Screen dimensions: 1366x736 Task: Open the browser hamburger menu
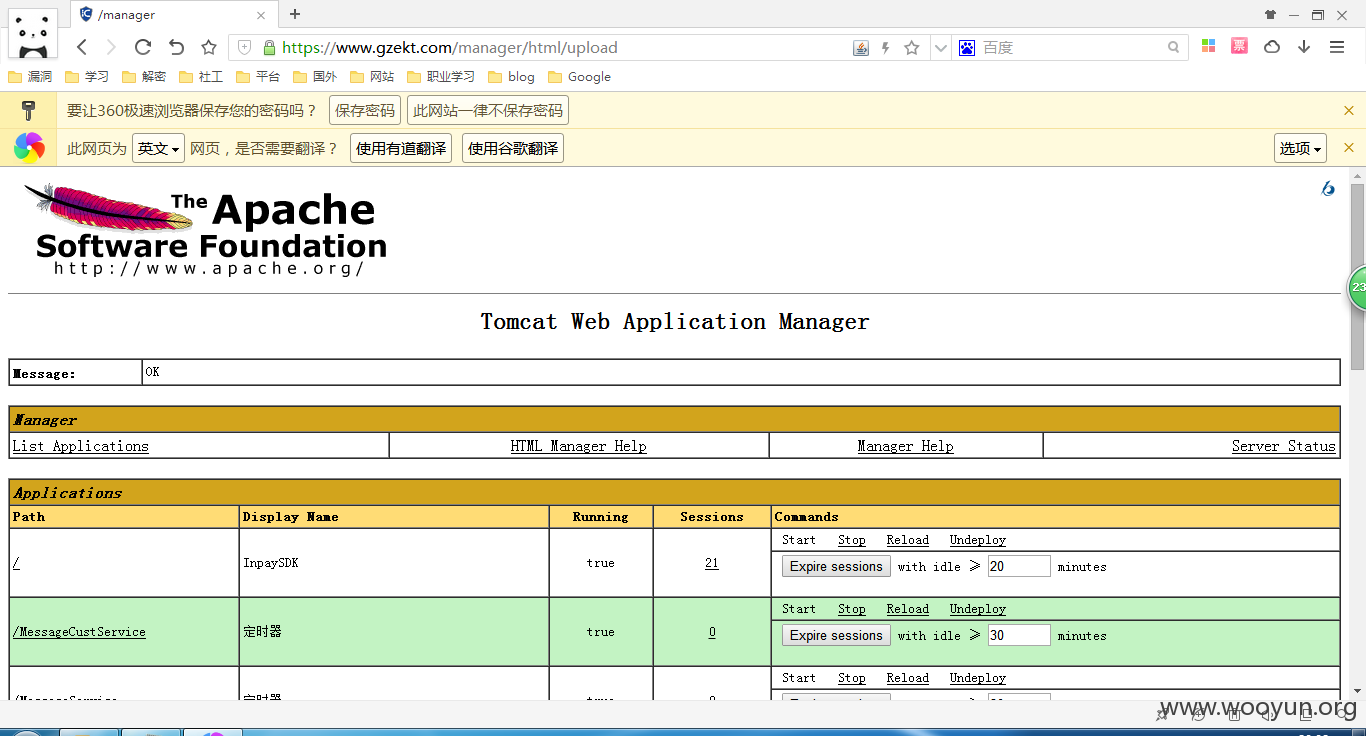(1337, 47)
